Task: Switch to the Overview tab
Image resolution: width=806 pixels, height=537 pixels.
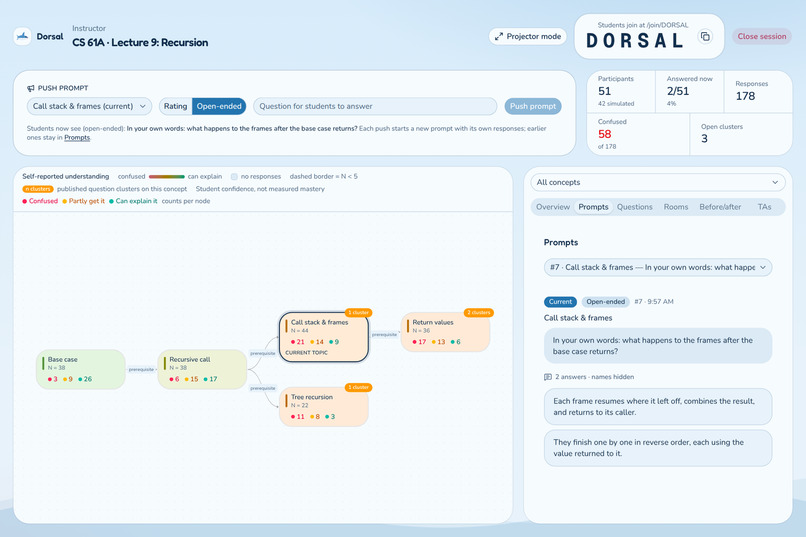Action: (553, 207)
